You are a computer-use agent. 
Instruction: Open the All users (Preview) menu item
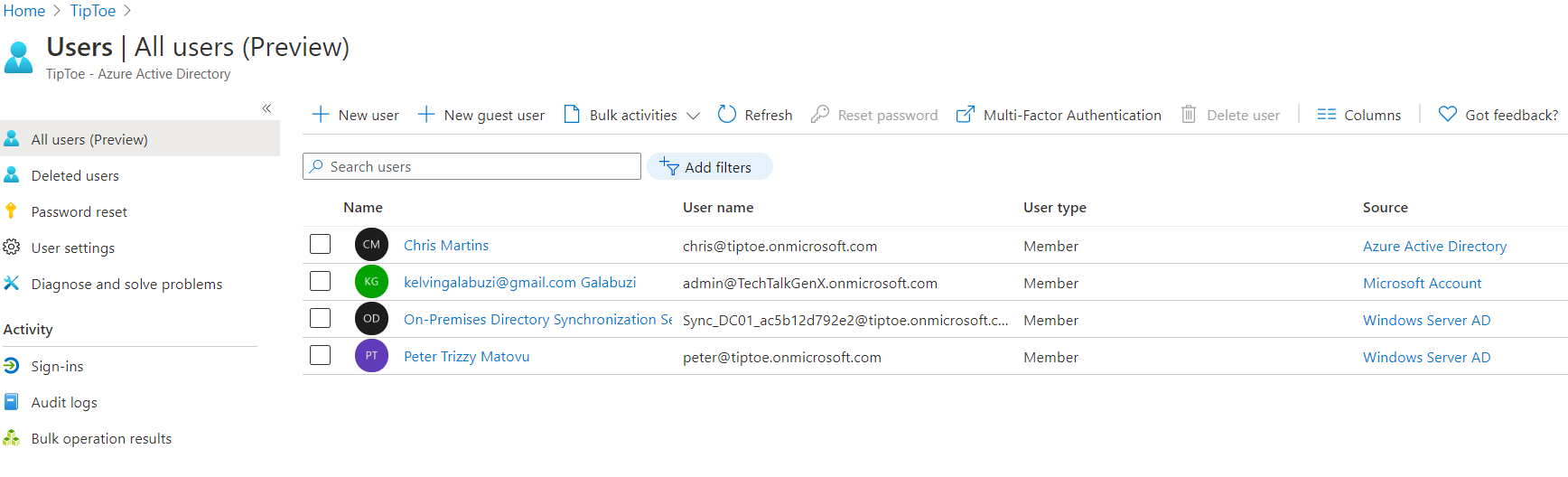click(x=140, y=138)
